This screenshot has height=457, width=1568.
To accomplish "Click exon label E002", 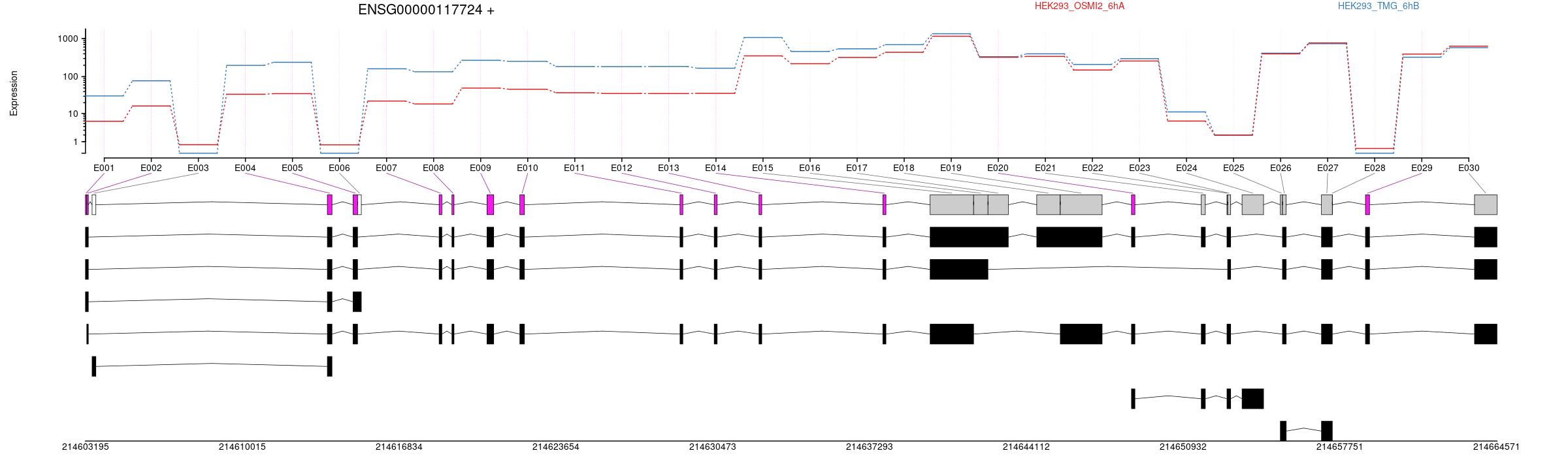I will (x=151, y=168).
